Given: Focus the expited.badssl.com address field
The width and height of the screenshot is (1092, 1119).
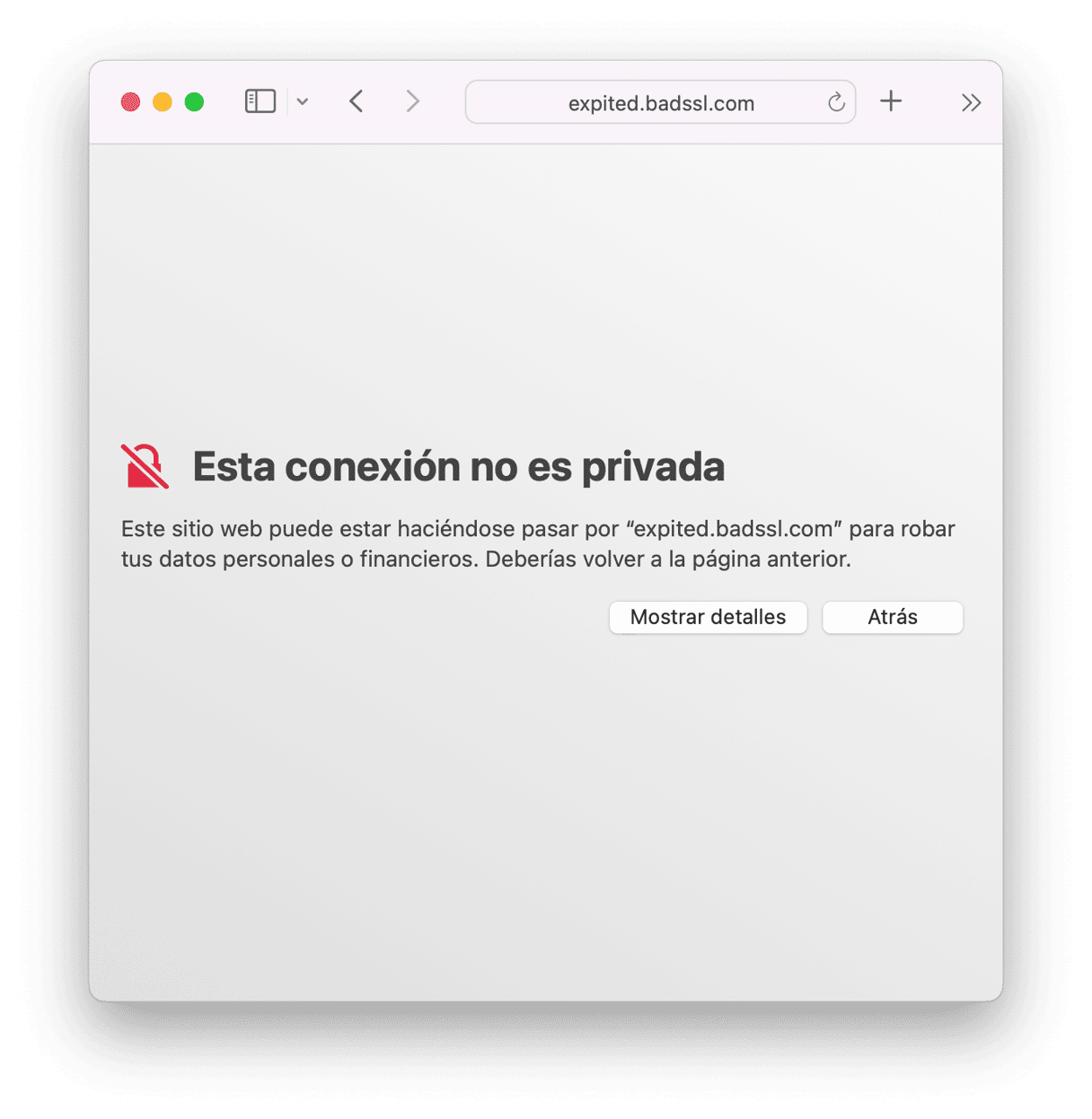Looking at the screenshot, I should [660, 102].
